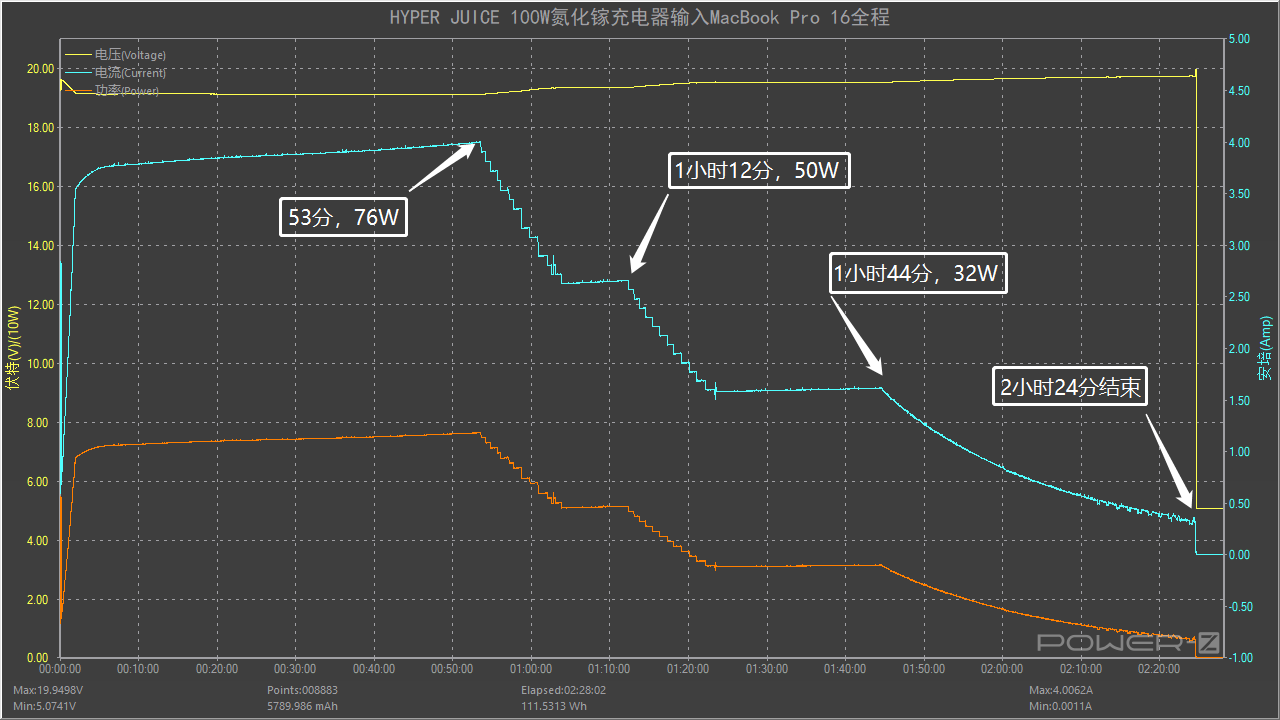Image resolution: width=1280 pixels, height=720 pixels.
Task: Toggle the Power legend entry
Action: coord(127,91)
